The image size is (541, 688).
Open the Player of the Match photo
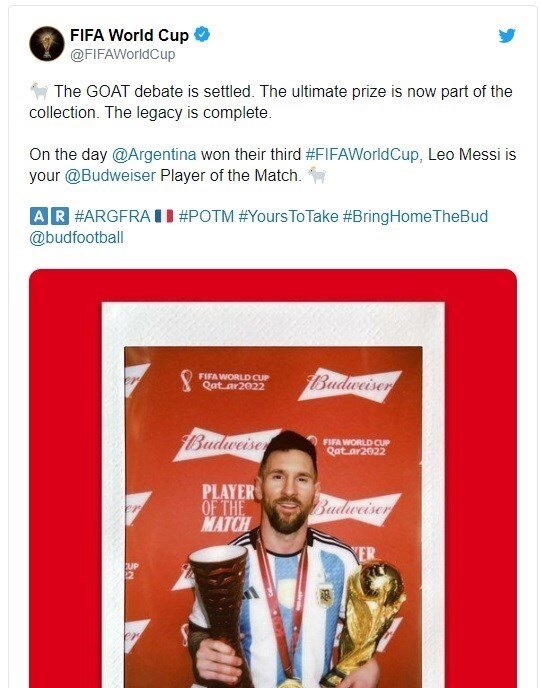coord(273,517)
